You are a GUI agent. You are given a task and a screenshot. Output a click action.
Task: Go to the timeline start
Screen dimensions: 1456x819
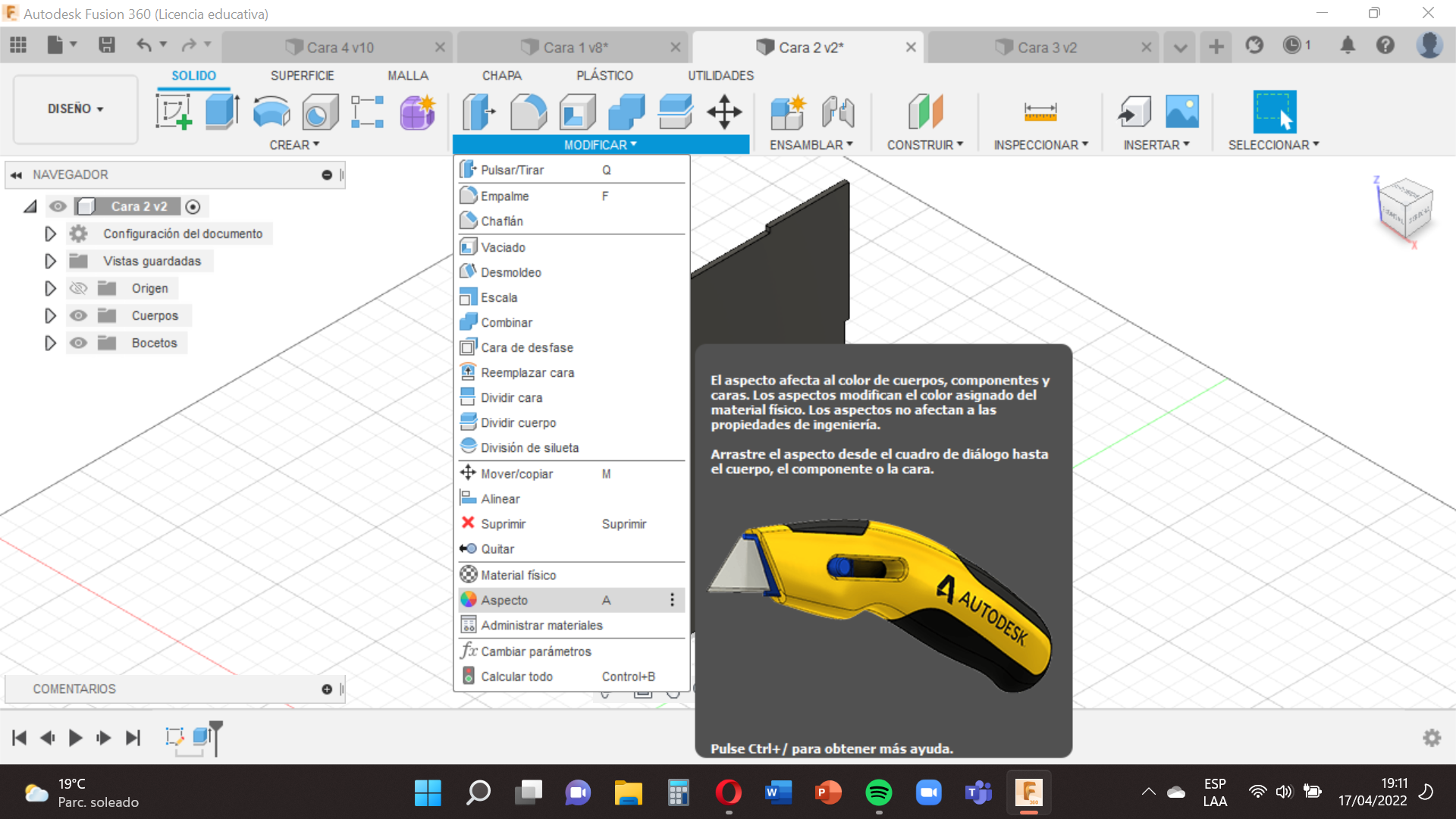pyautogui.click(x=20, y=738)
